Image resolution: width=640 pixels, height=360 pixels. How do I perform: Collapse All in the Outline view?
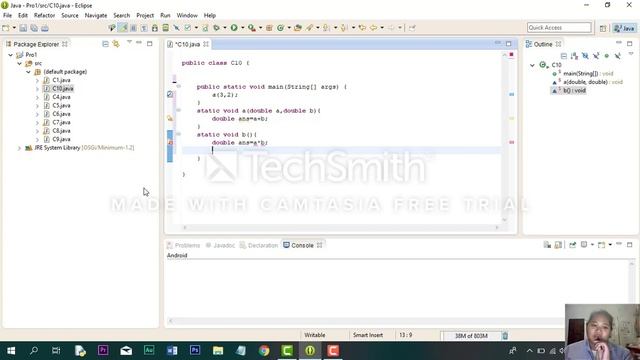564,56
